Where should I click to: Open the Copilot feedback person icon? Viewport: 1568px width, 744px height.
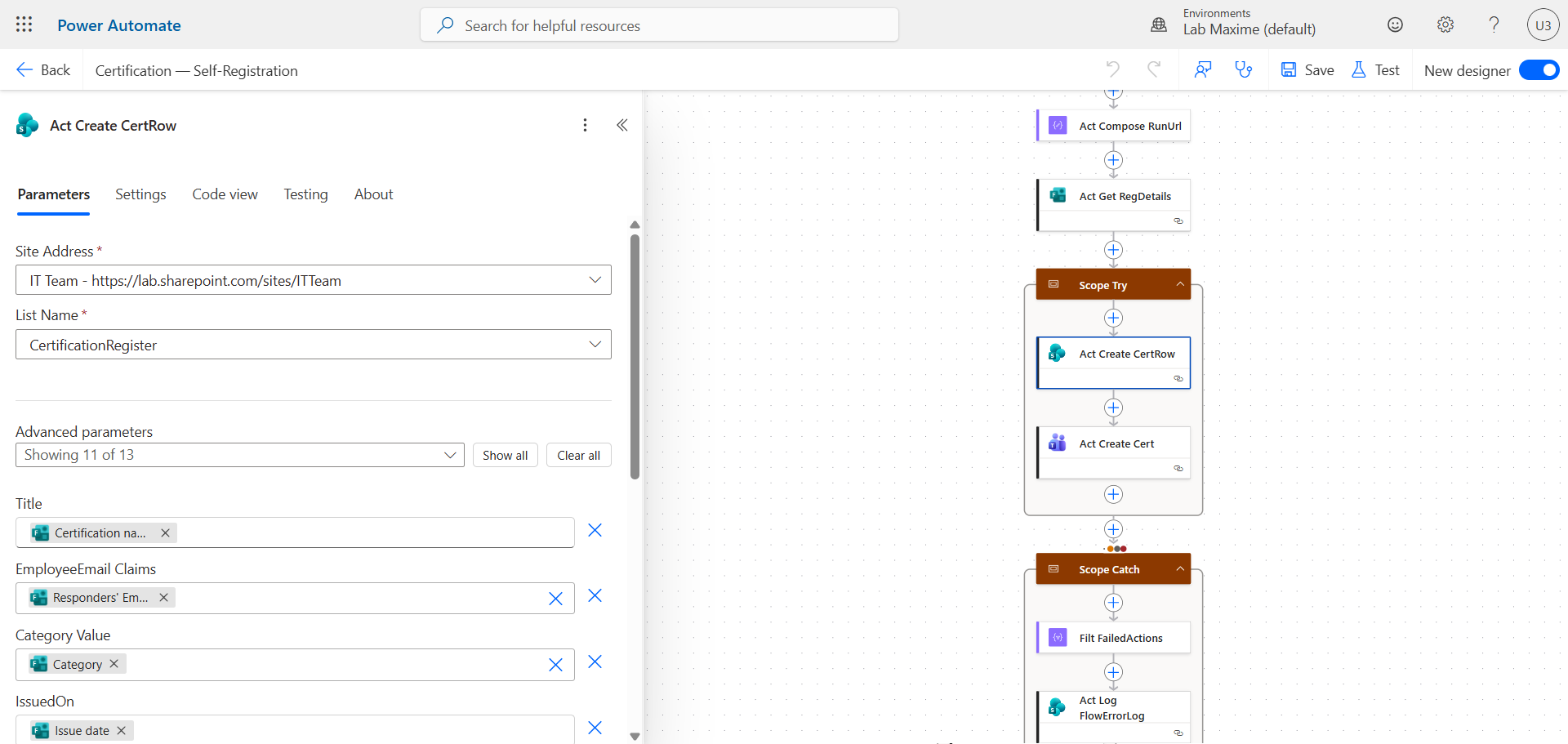click(x=1202, y=69)
